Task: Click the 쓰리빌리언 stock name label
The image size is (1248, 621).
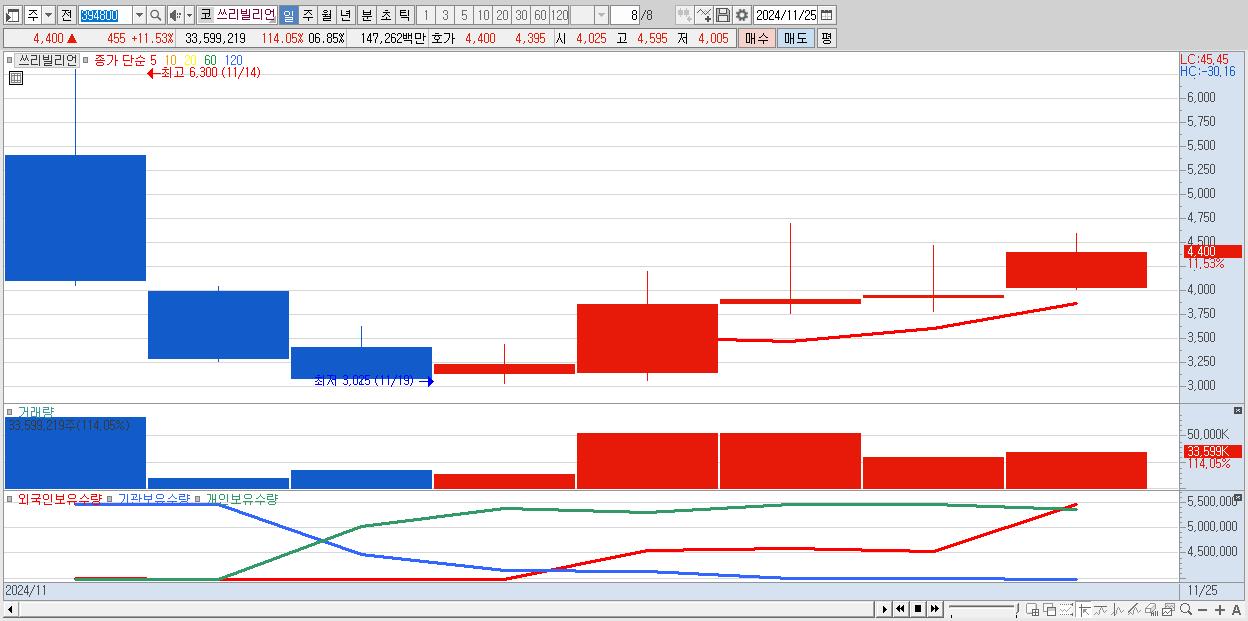Action: click(x=245, y=15)
